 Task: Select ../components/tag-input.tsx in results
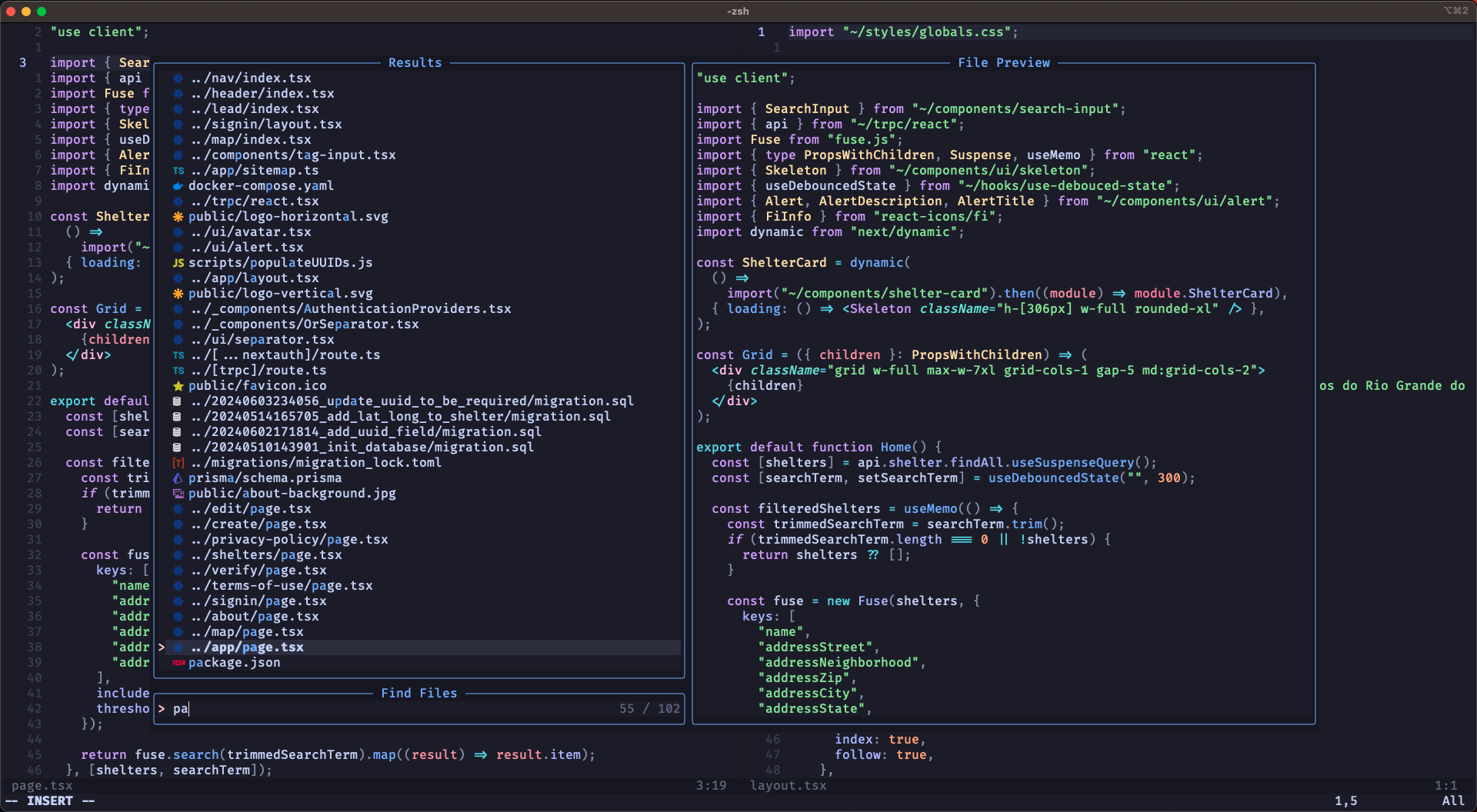(419, 155)
